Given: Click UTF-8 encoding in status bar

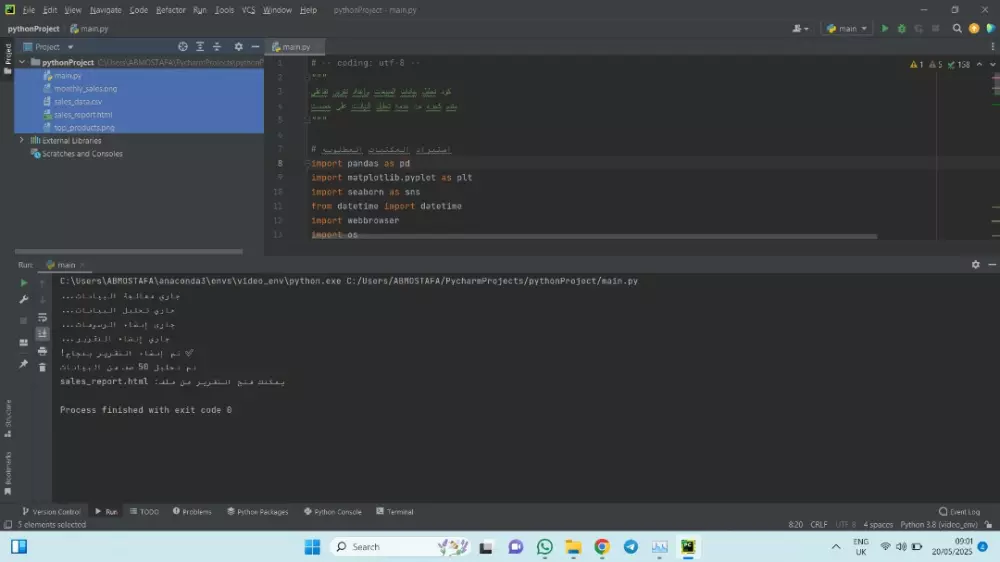Looking at the screenshot, I should 846,524.
